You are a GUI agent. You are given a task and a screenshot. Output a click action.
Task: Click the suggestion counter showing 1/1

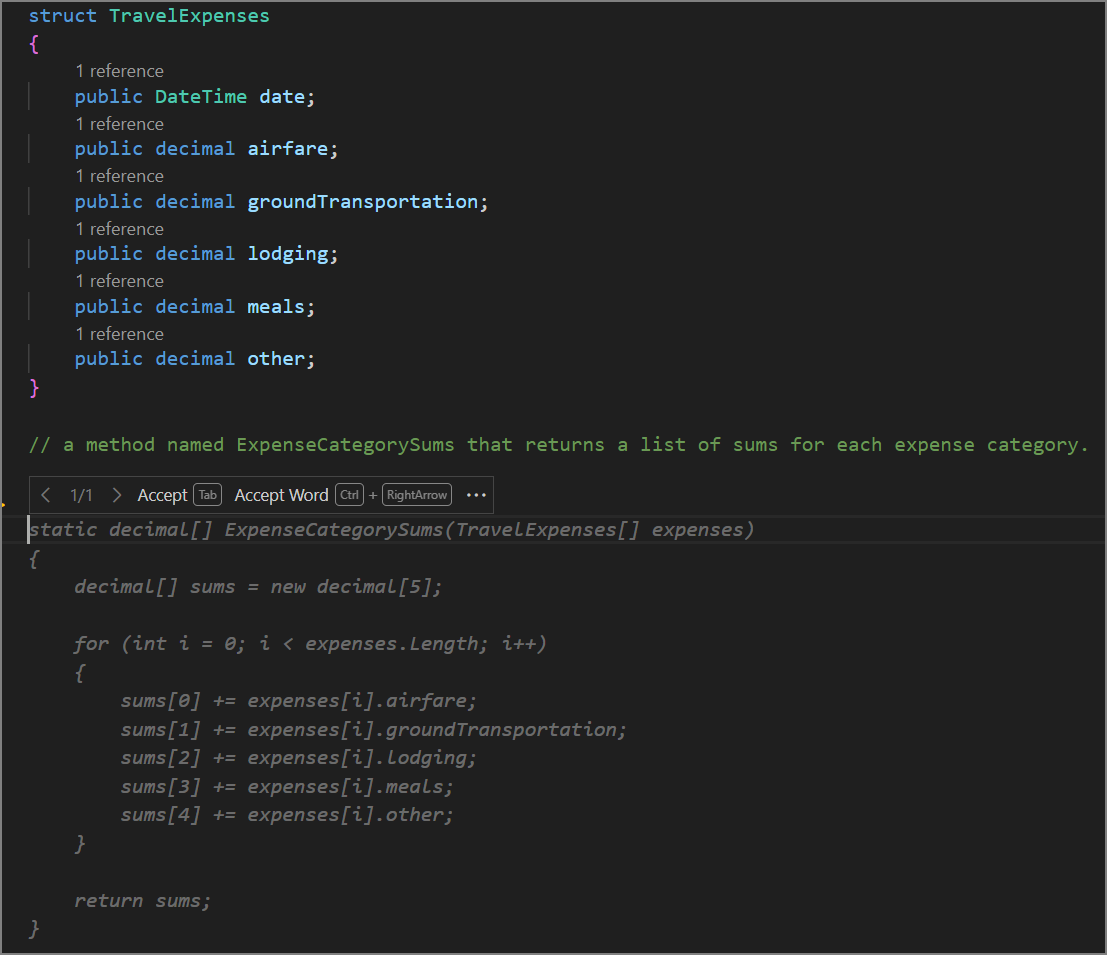pos(81,494)
